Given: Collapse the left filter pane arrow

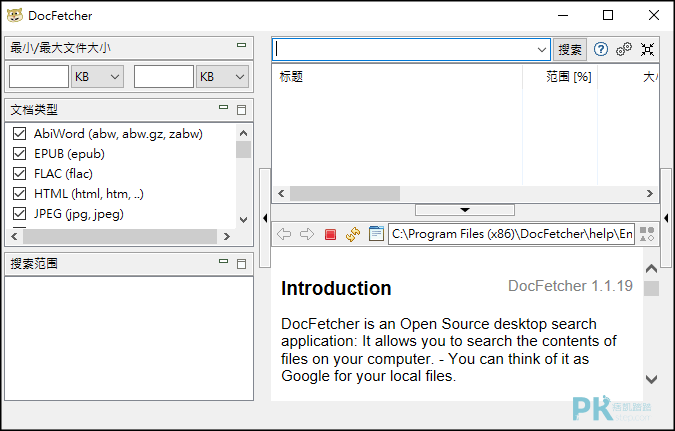Looking at the screenshot, I should click(265, 218).
